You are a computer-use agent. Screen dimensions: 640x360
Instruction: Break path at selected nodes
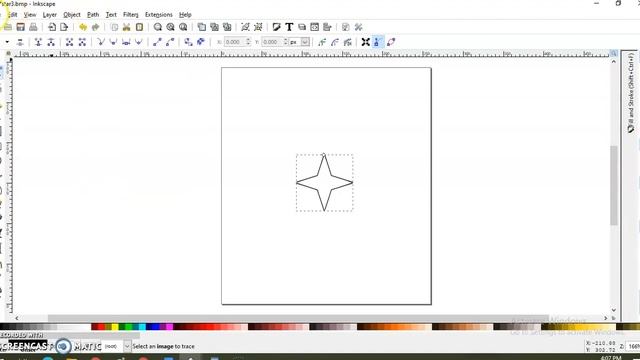[51, 42]
